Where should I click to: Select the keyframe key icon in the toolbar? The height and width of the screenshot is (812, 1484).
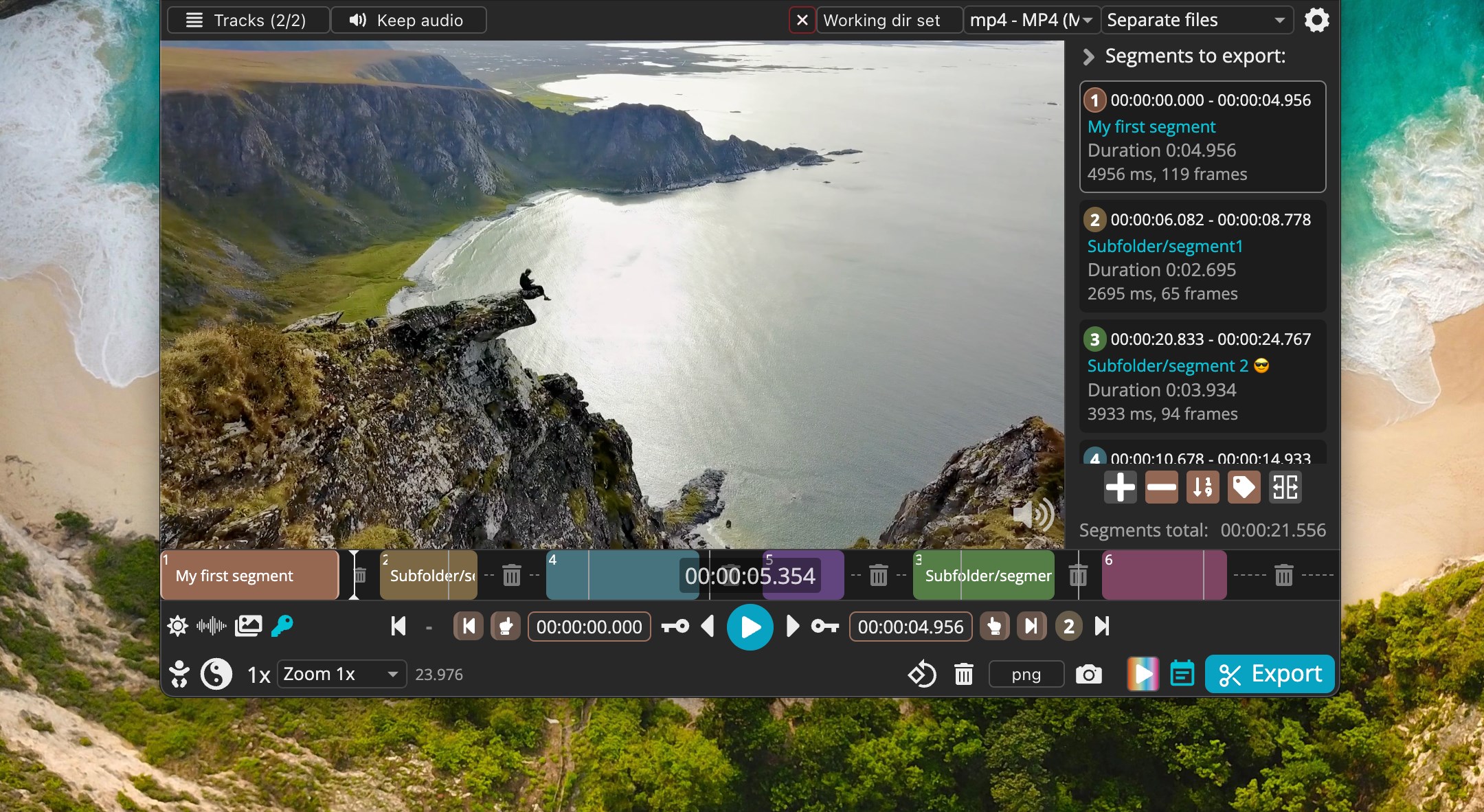[x=282, y=626]
